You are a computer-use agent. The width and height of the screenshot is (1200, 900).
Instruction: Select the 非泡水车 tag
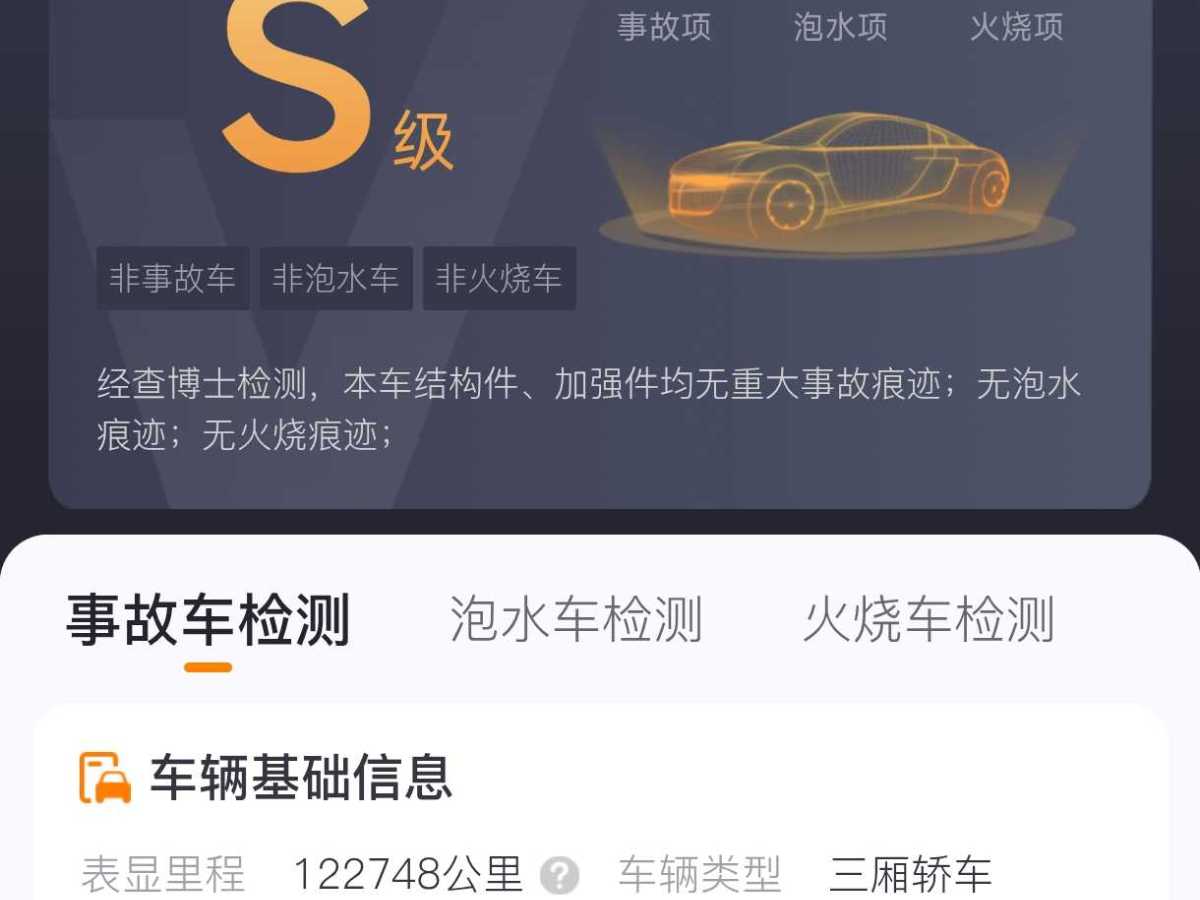[336, 278]
